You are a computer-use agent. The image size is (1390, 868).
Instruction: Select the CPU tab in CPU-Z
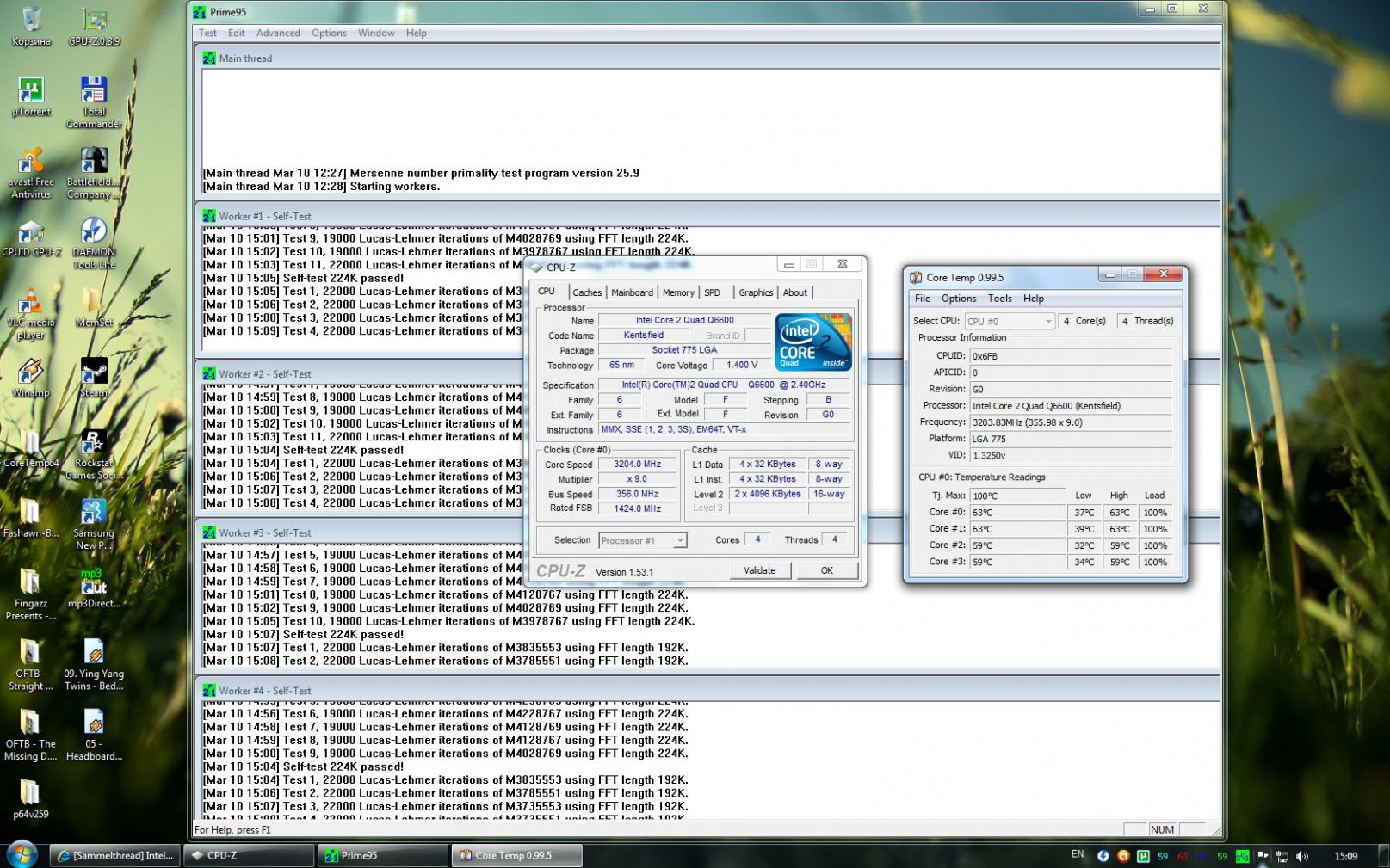[x=547, y=292]
